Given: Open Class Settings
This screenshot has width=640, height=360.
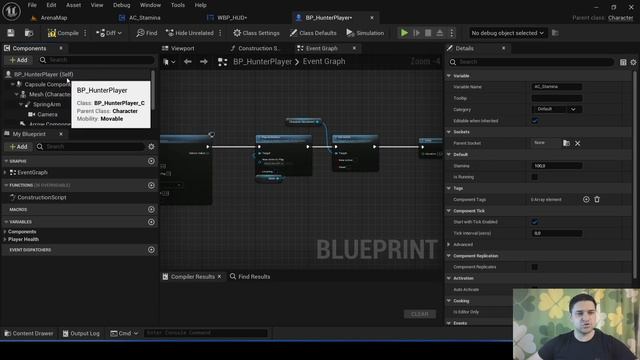Looking at the screenshot, I should [x=256, y=33].
